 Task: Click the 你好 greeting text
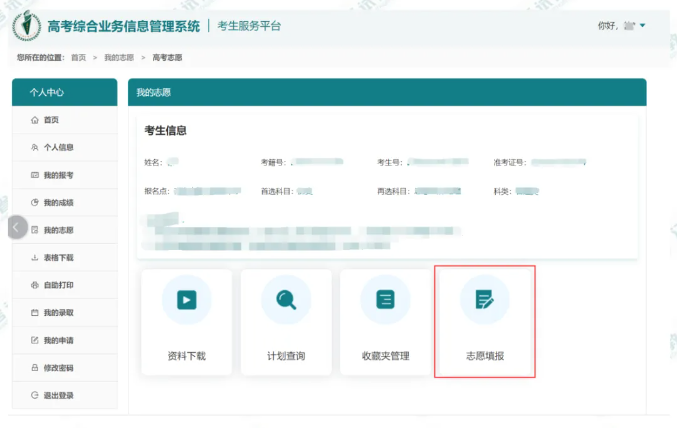pos(608,26)
